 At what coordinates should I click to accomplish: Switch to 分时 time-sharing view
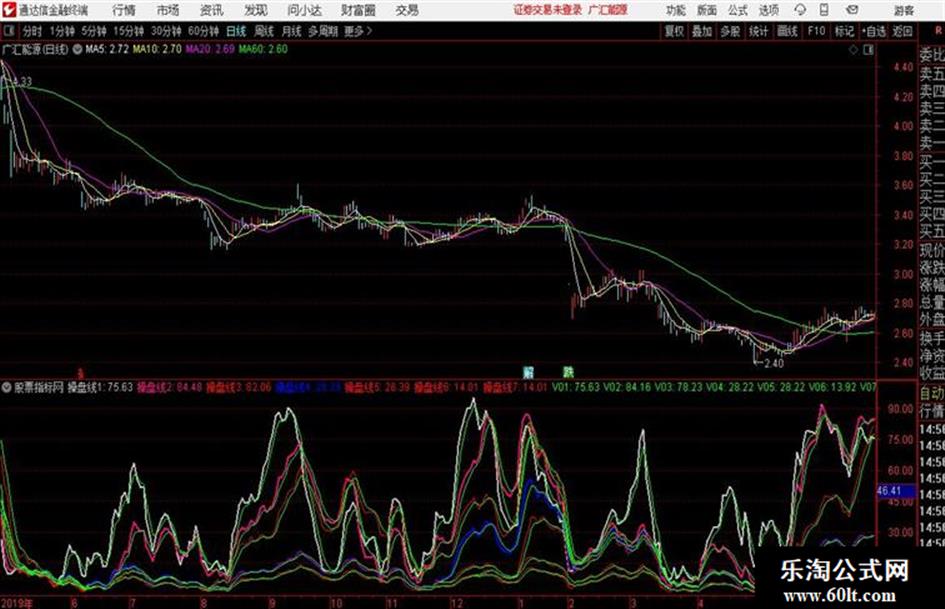tap(33, 31)
